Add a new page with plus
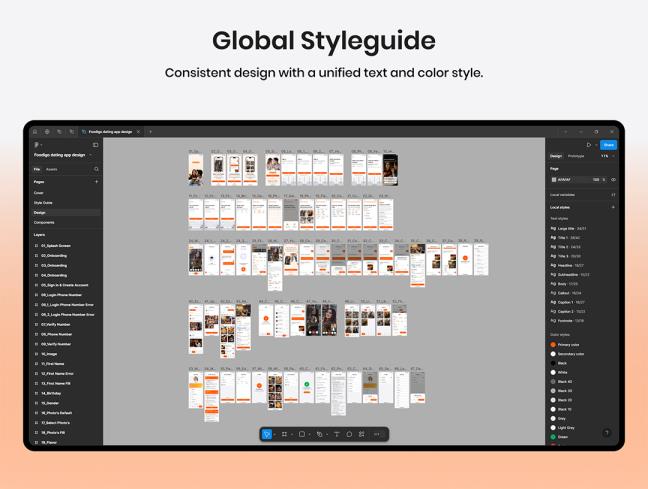The height and width of the screenshot is (489, 648). click(96, 182)
